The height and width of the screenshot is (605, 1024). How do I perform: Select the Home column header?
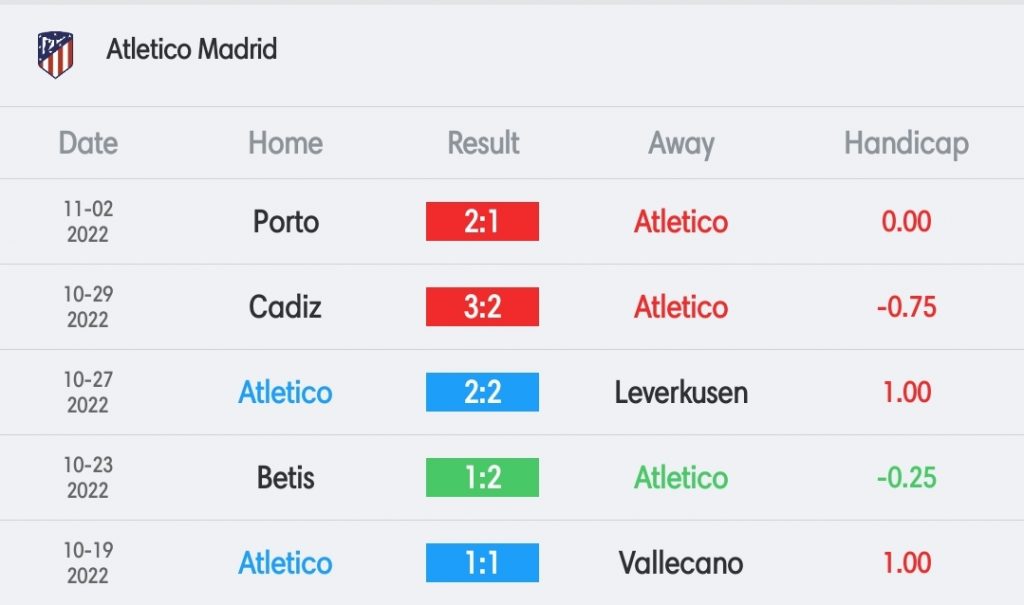(285, 143)
